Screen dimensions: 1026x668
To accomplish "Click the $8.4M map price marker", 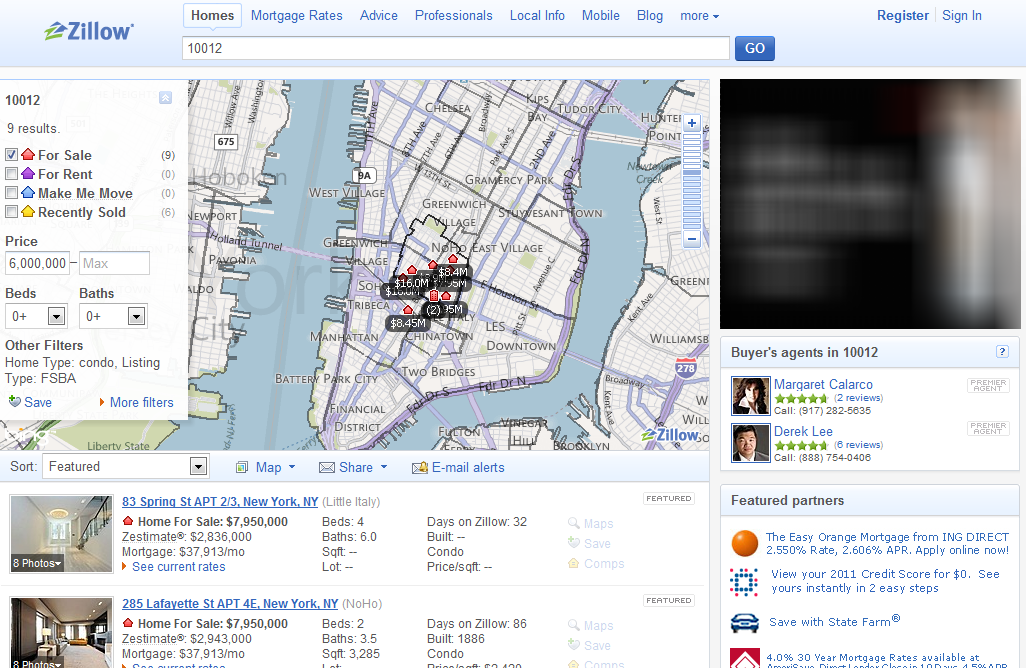I will click(x=452, y=271).
